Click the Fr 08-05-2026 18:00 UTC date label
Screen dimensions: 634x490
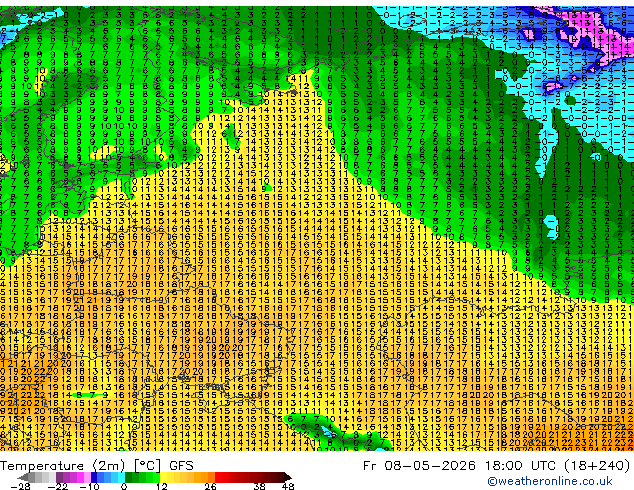[461, 466]
